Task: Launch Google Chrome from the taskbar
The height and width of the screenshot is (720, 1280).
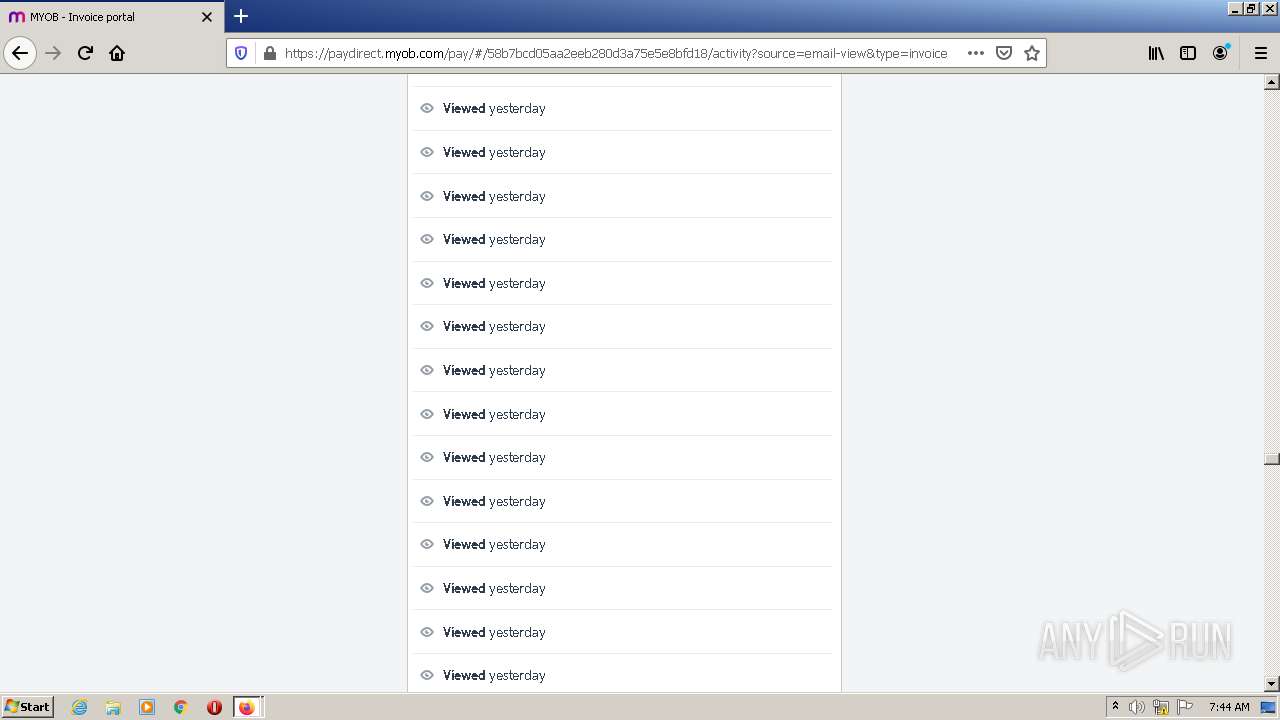Action: (181, 707)
